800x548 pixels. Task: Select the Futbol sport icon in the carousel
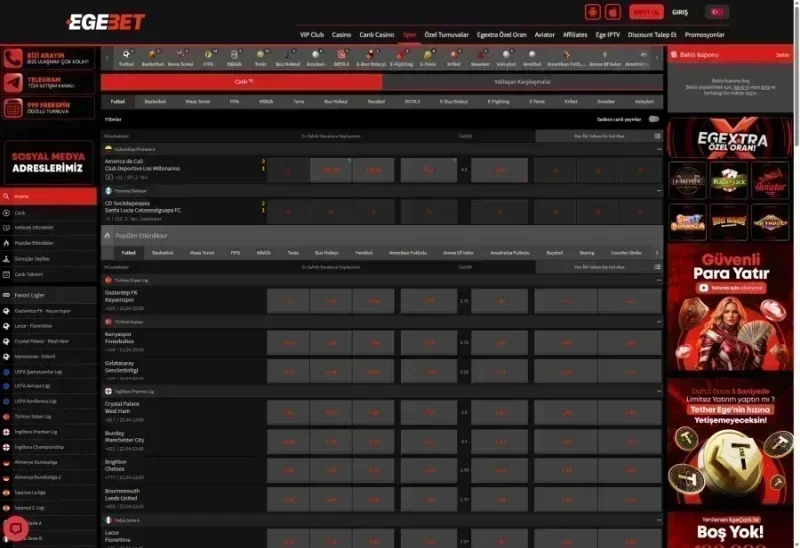tap(126, 55)
